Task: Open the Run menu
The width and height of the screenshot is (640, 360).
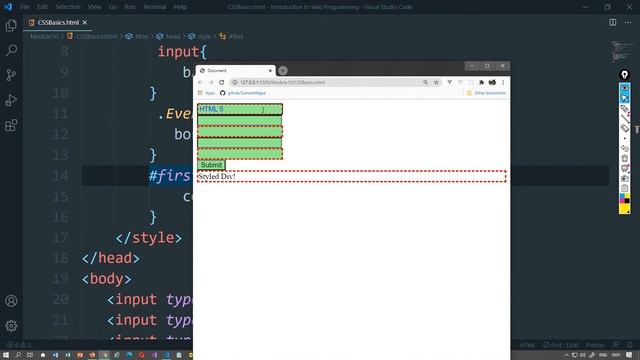Action: (x=130, y=7)
